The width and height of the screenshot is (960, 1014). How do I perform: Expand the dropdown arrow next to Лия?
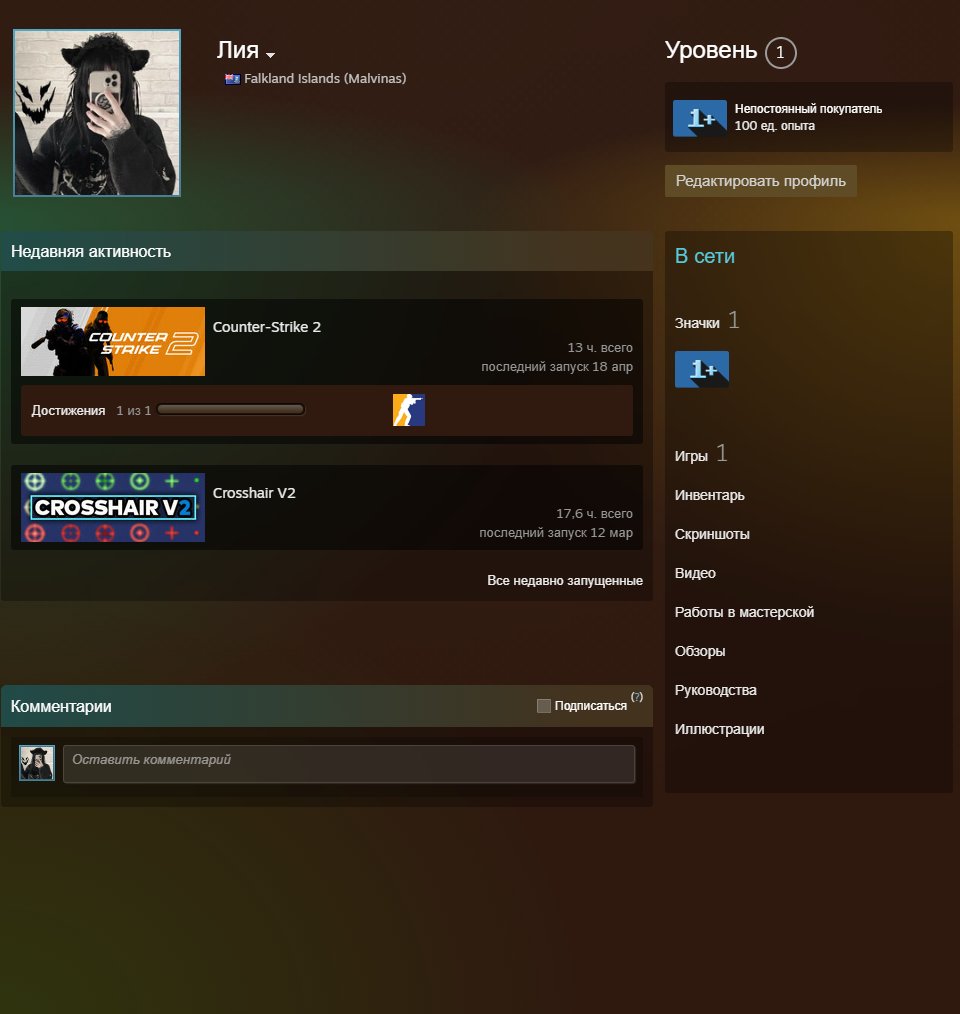(x=270, y=55)
